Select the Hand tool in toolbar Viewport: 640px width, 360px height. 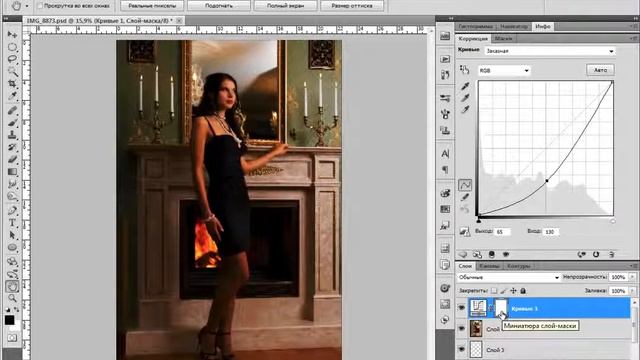pos(12,287)
